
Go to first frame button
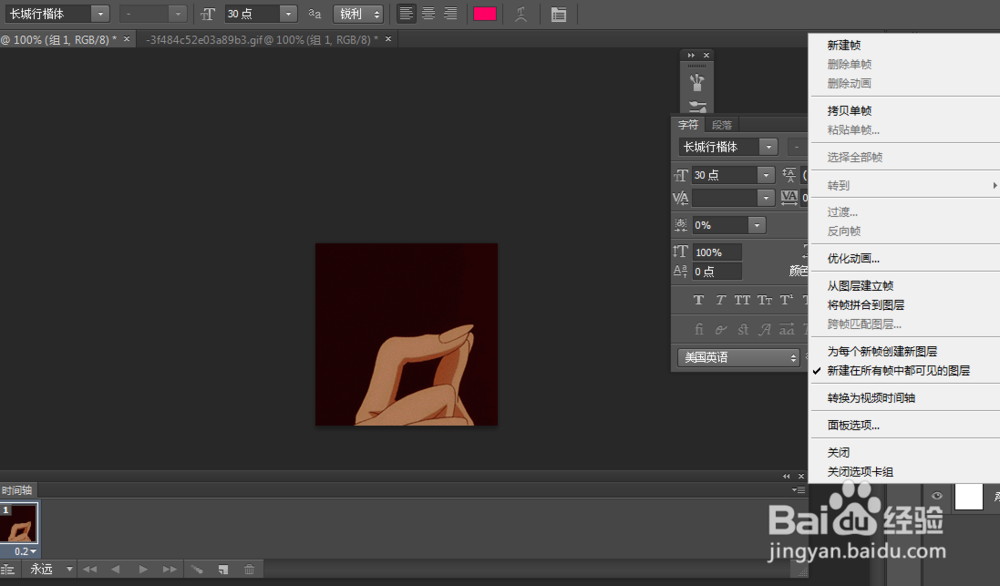pyautogui.click(x=90, y=569)
